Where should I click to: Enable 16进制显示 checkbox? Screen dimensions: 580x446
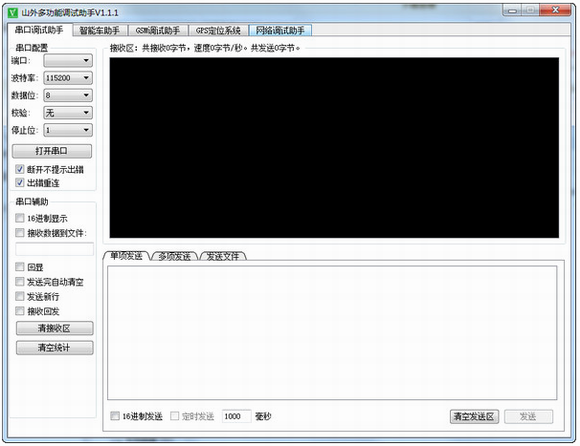[20, 218]
